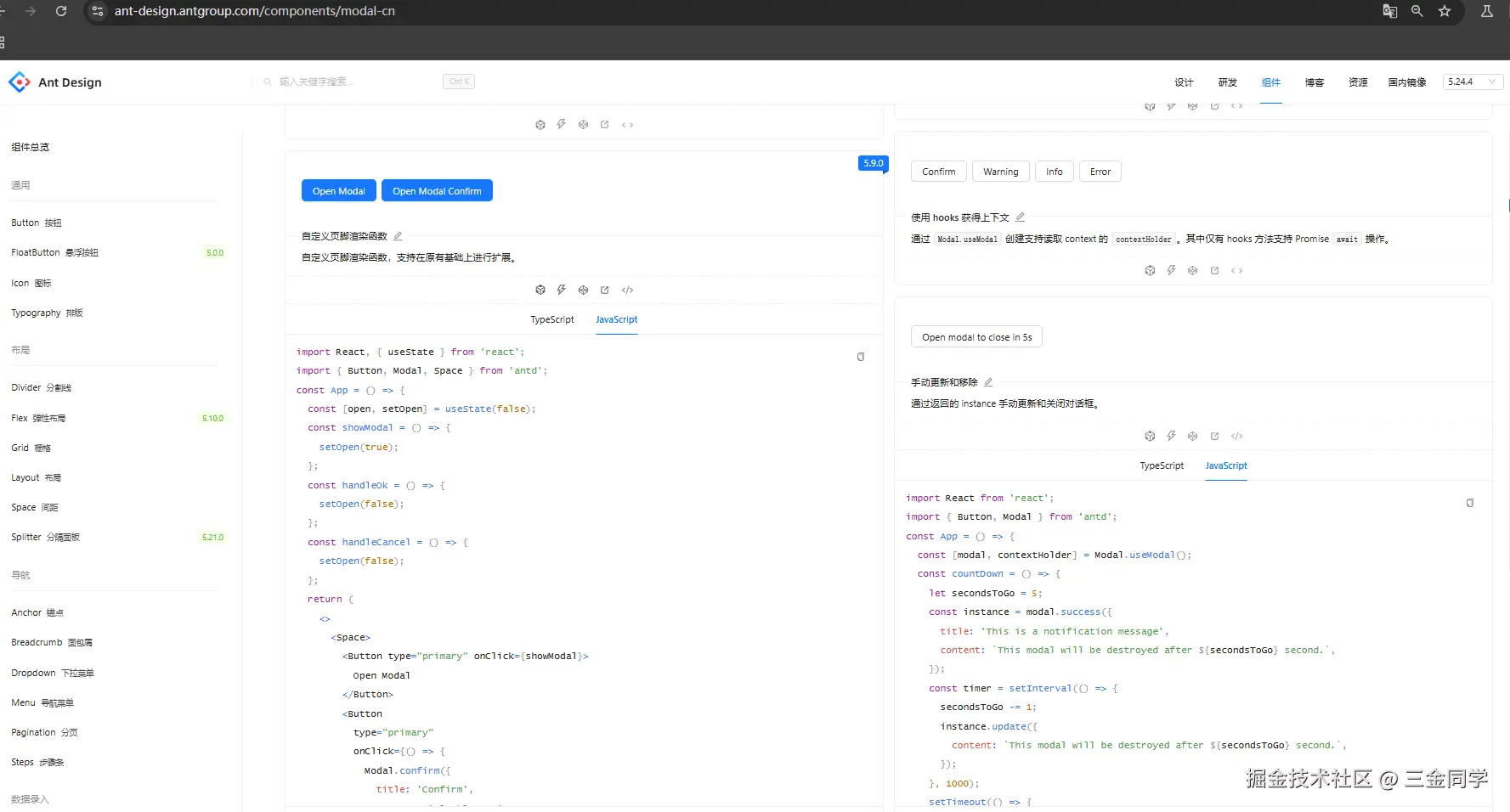Open 组件总览 in the sidebar
The image size is (1510, 812).
31,147
